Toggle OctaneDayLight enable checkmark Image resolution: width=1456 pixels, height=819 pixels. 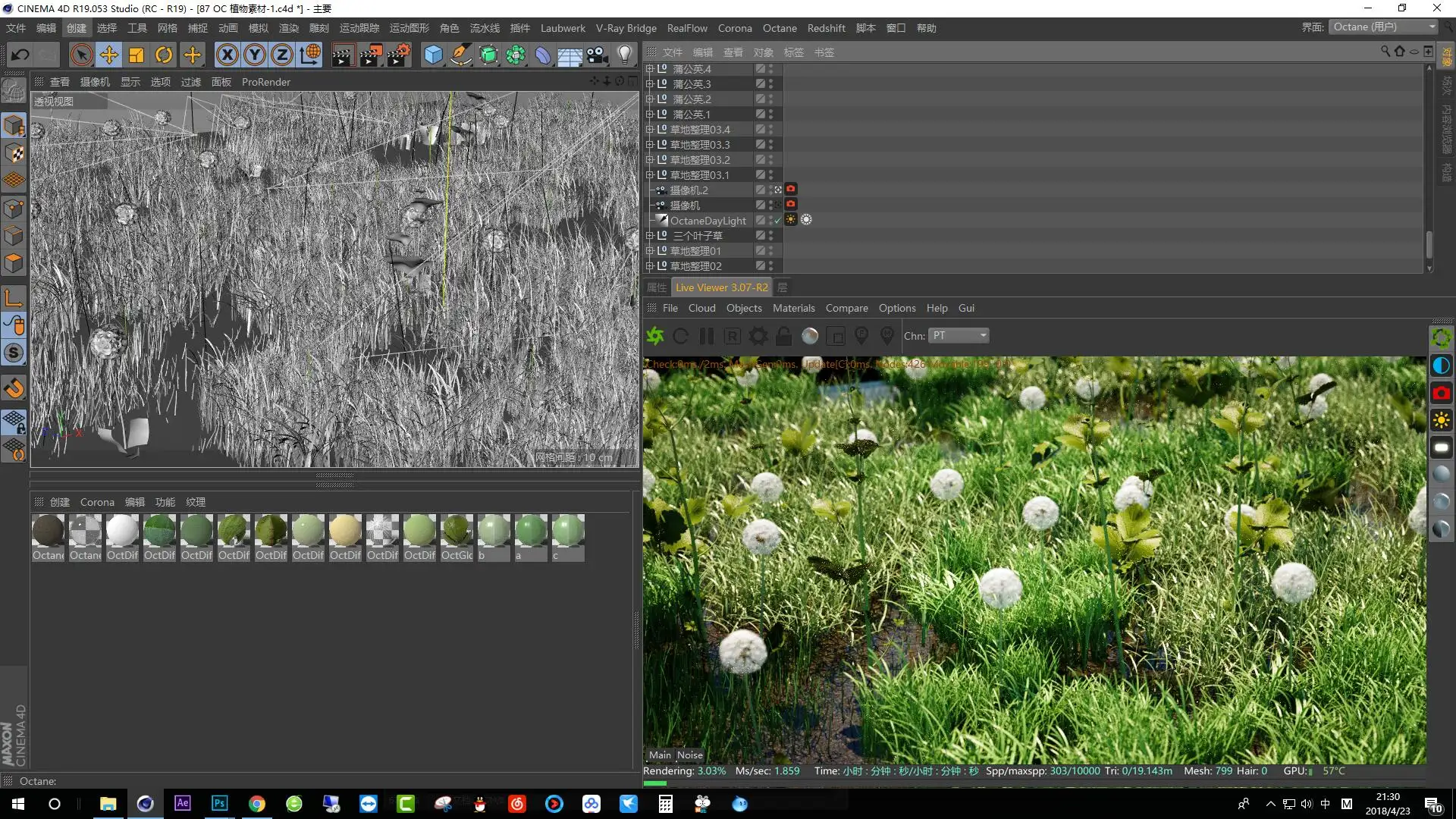778,221
